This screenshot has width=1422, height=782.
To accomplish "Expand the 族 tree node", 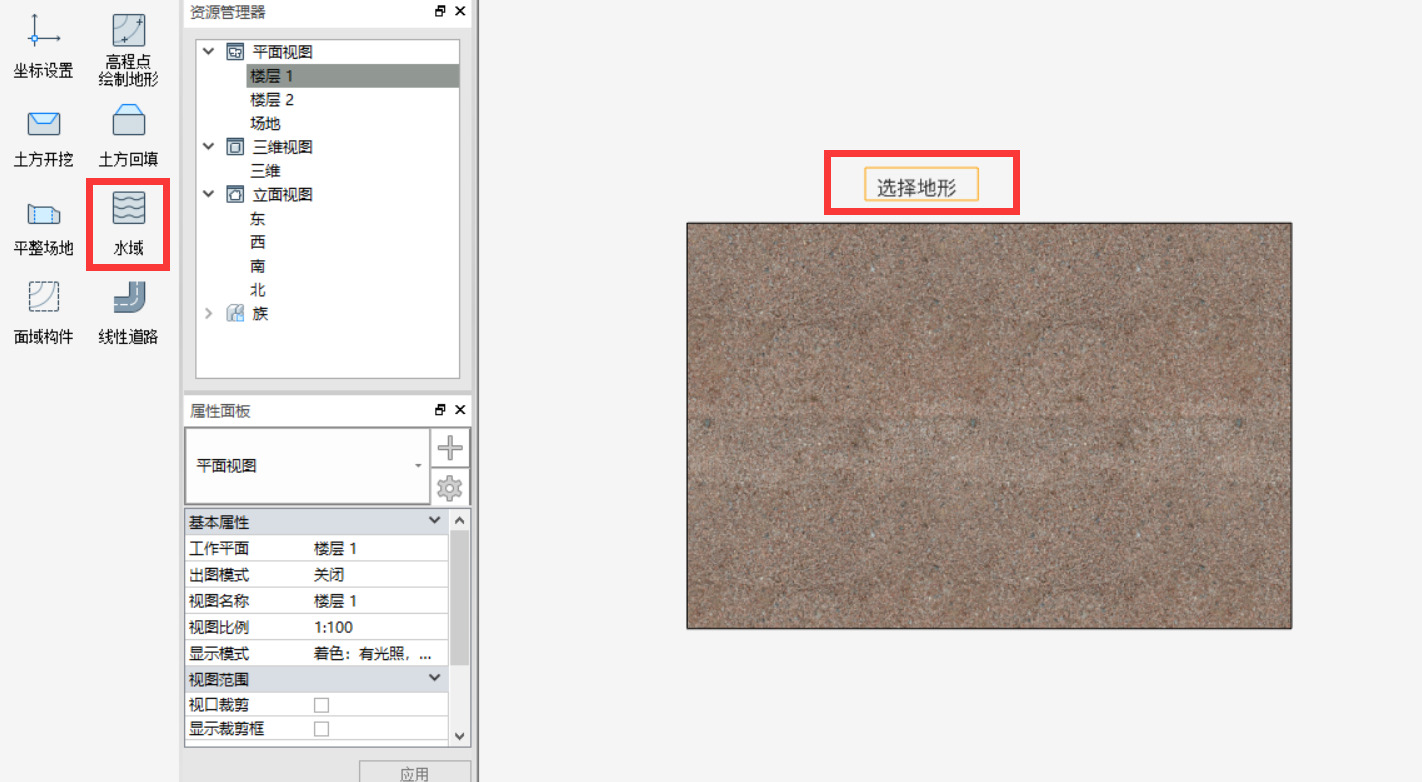I will [208, 313].
